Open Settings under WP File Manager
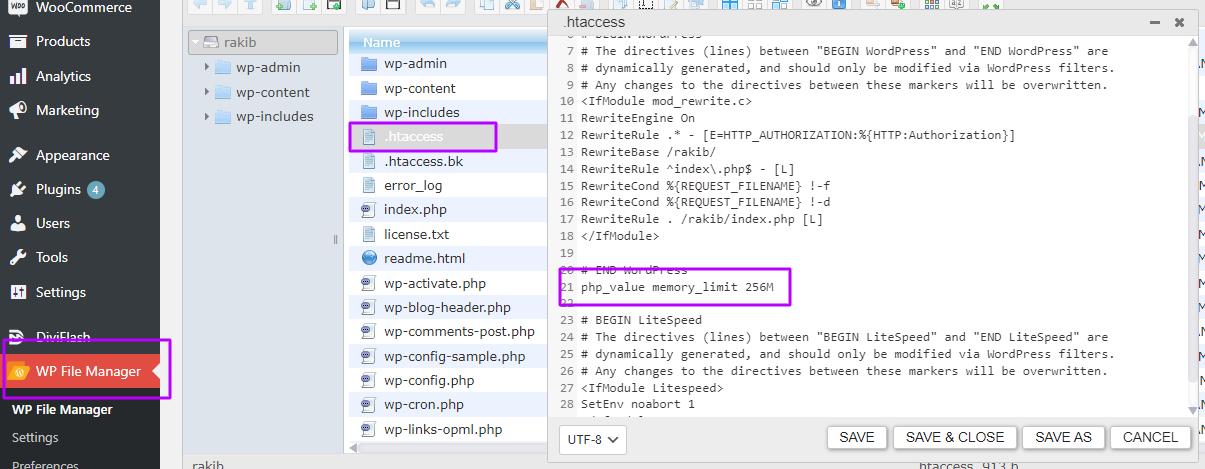Image resolution: width=1205 pixels, height=469 pixels. [35, 437]
